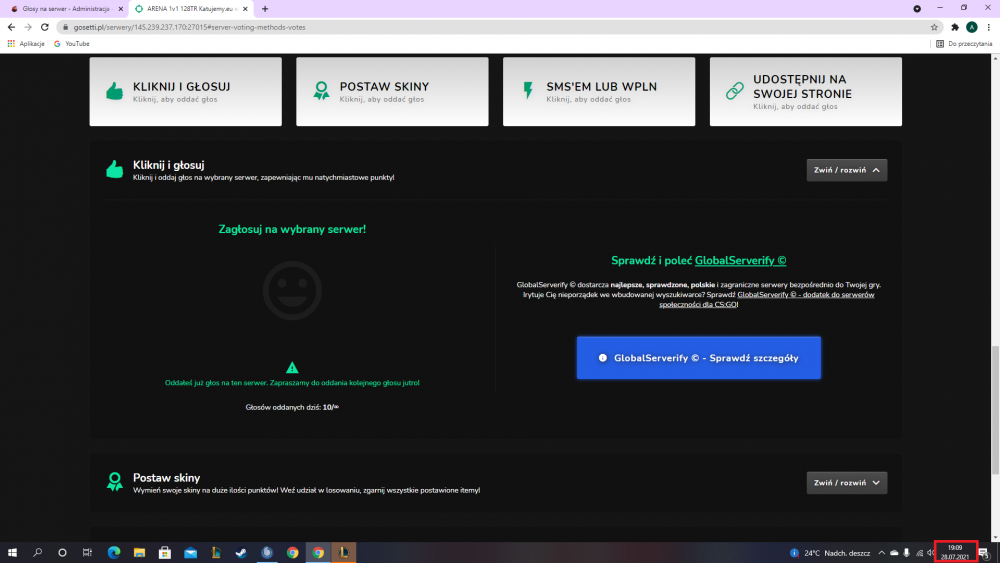The image size is (1000, 563).
Task: Click the chain link icon on UDOSTĘPNIJ card
Action: tap(735, 91)
